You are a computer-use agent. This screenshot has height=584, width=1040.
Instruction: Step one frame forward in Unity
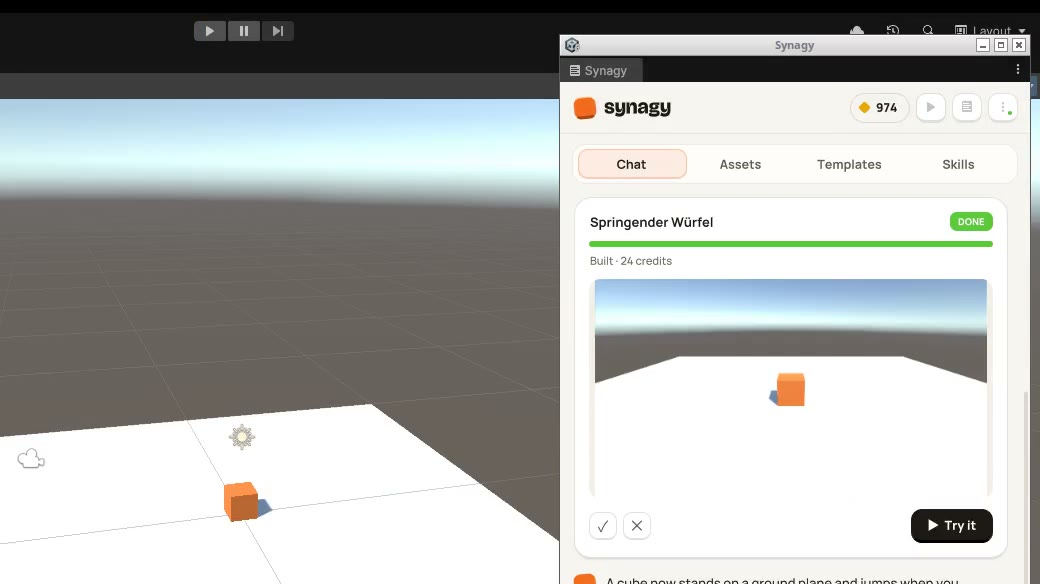(x=278, y=31)
